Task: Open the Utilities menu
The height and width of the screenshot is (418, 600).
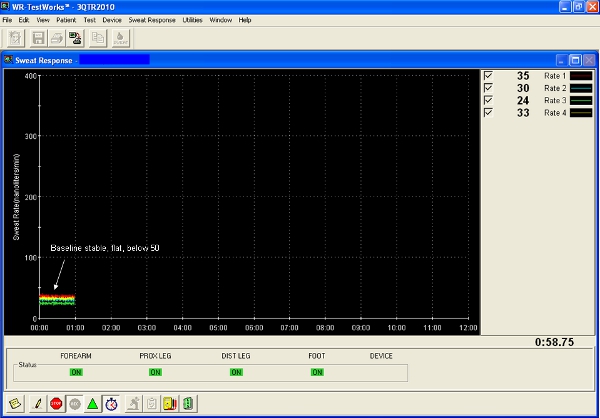Action: coord(192,20)
